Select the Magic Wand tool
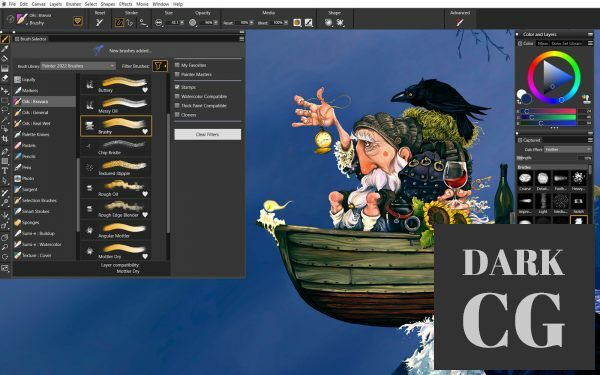Viewport: 600px width, 375px height. [5, 119]
